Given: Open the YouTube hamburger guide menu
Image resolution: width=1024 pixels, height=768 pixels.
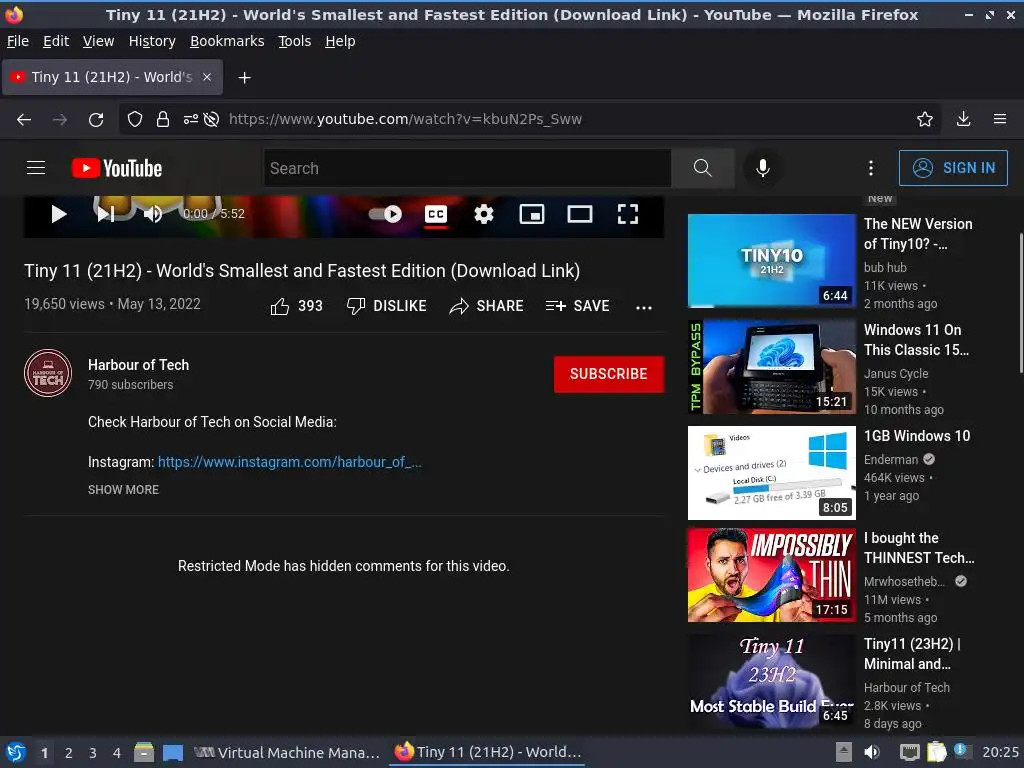Looking at the screenshot, I should (36, 168).
